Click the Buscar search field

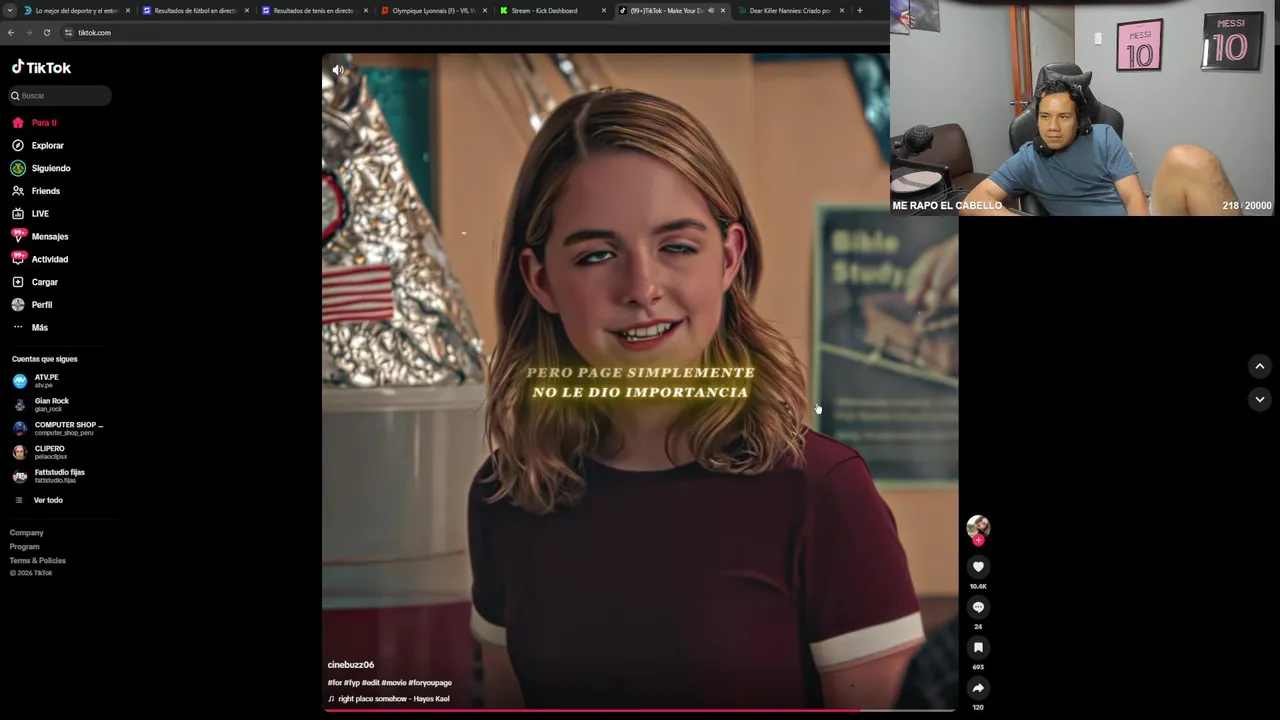point(60,96)
